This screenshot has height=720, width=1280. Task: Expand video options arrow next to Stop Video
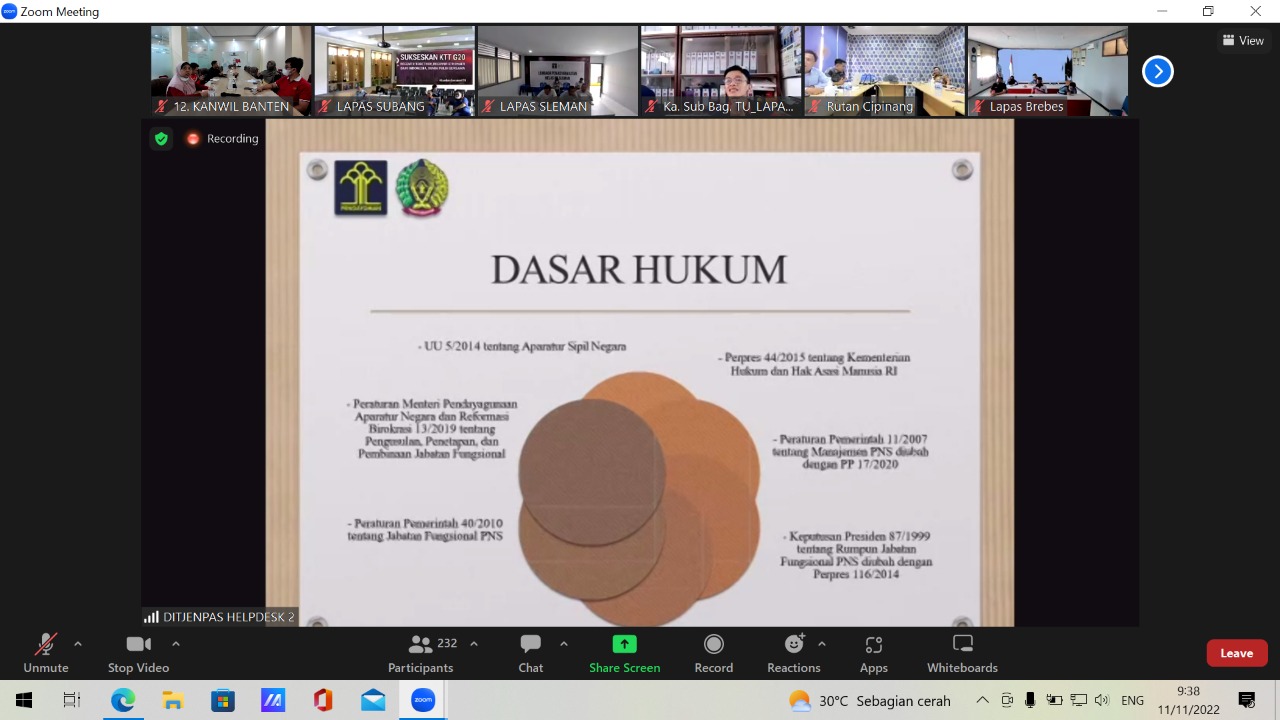tap(176, 644)
